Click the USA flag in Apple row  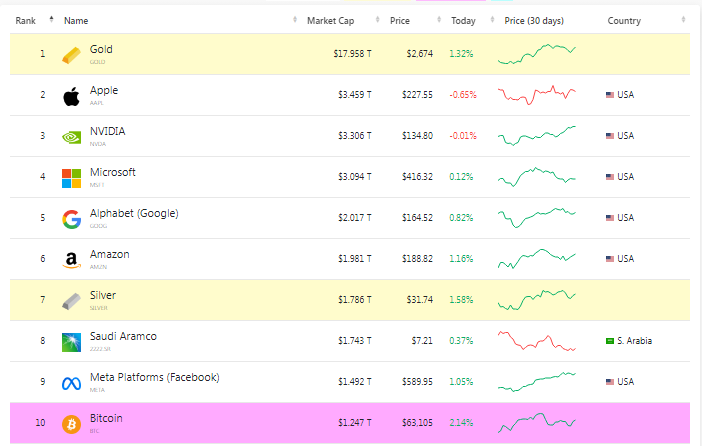pyautogui.click(x=609, y=95)
